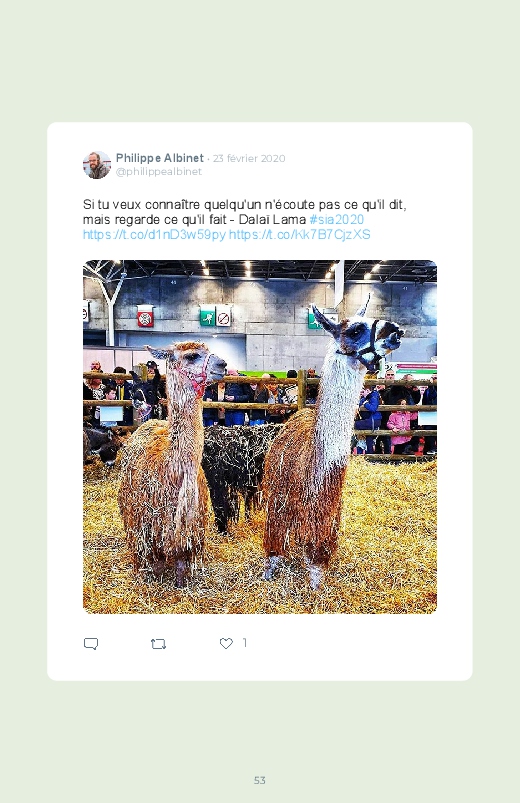
Task: Follow the t.co/d1nD3w59py link
Action: click(154, 235)
